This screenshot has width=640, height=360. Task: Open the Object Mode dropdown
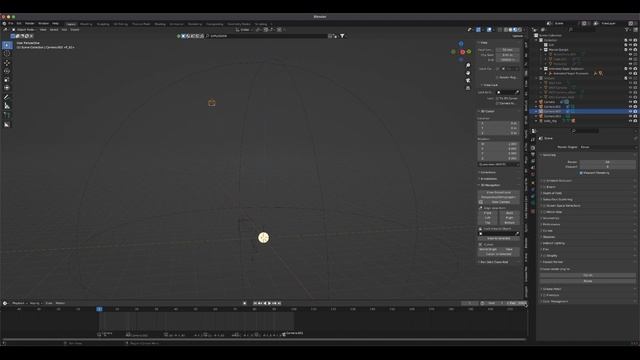pyautogui.click(x=25, y=30)
